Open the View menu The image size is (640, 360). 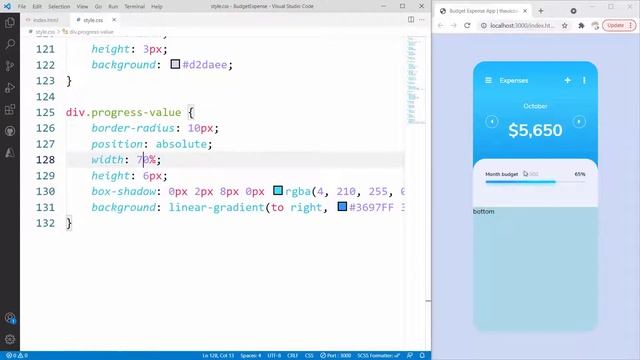(82, 6)
